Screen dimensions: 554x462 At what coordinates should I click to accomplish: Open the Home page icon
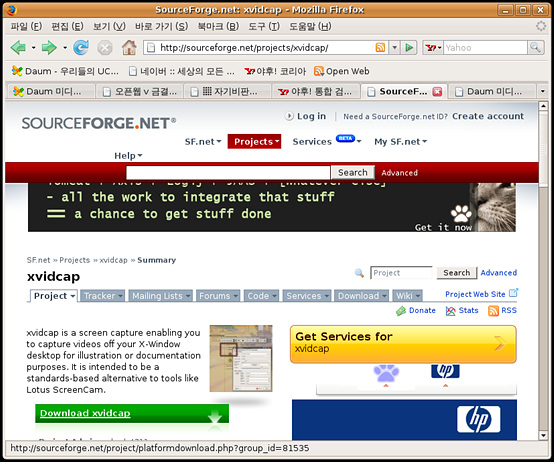coord(129,47)
